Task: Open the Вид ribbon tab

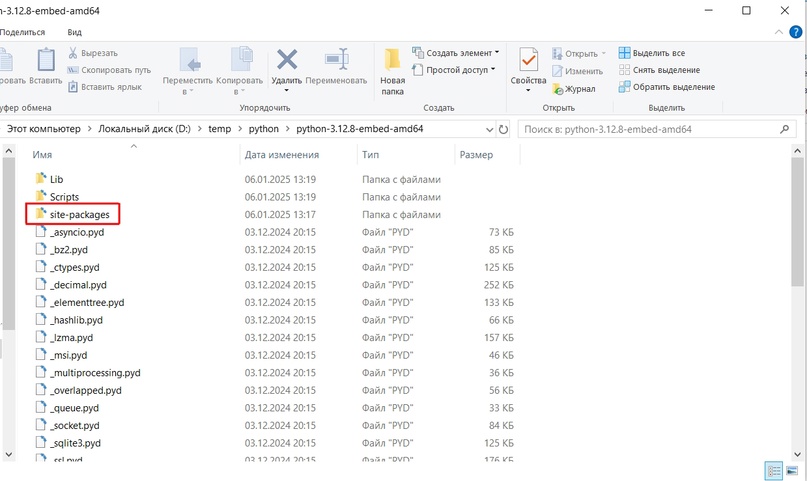Action: (x=74, y=32)
